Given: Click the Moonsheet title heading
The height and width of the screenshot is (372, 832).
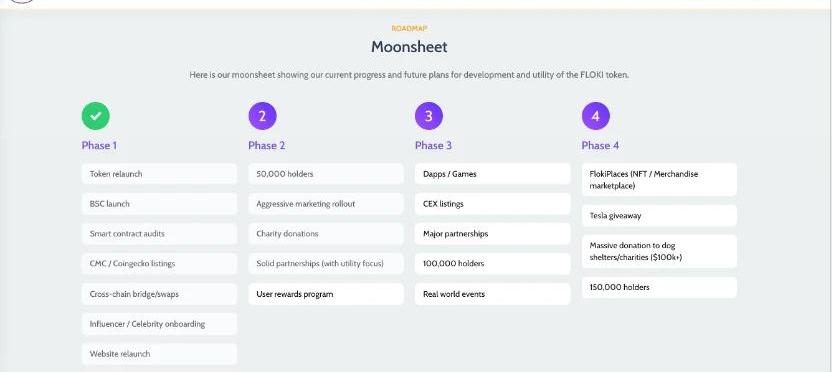Looking at the screenshot, I should coord(409,47).
